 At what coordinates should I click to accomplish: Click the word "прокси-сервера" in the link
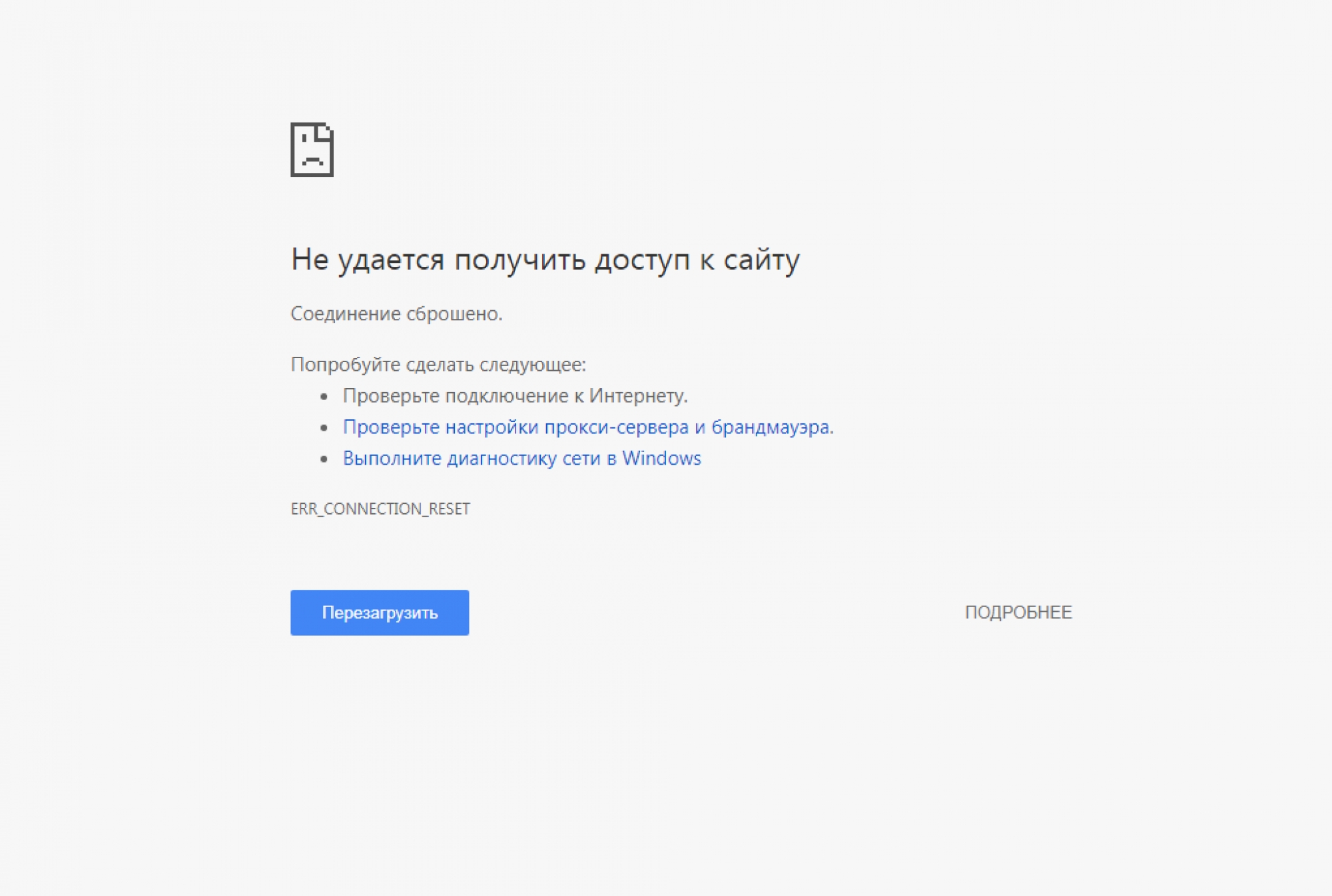pos(616,427)
